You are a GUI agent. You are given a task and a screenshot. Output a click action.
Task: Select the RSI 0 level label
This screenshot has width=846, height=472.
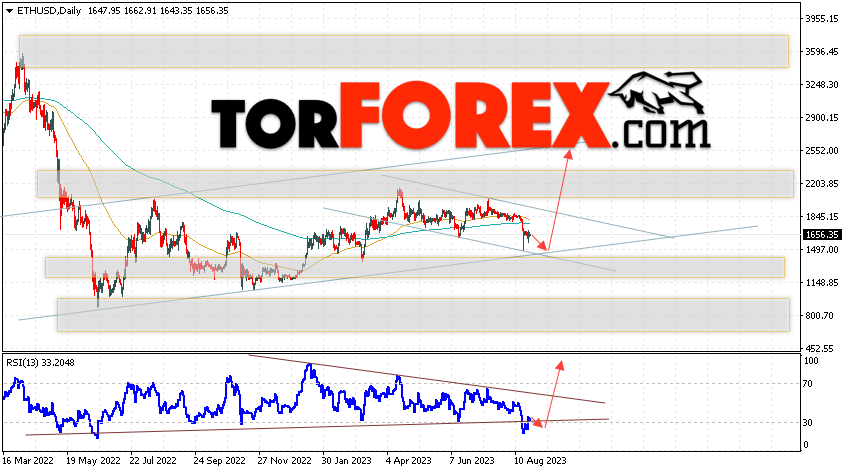806,445
